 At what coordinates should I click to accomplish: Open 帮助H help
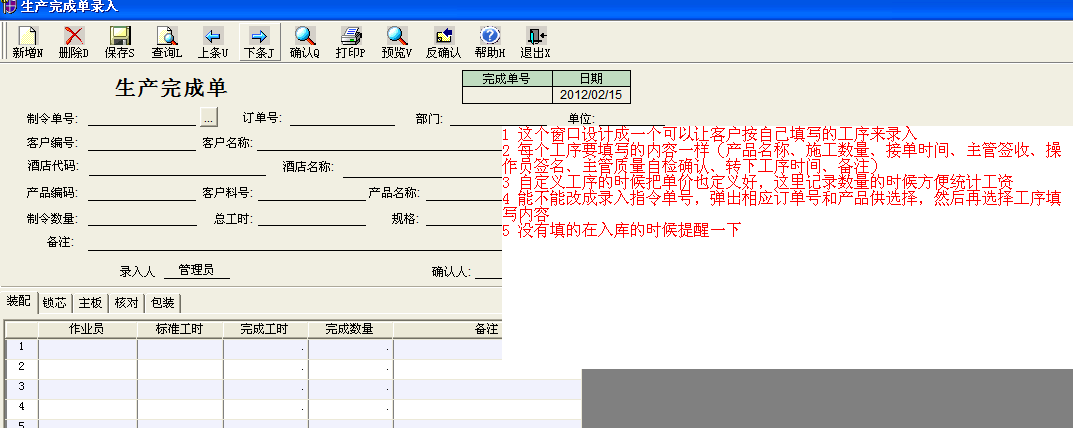(x=490, y=42)
